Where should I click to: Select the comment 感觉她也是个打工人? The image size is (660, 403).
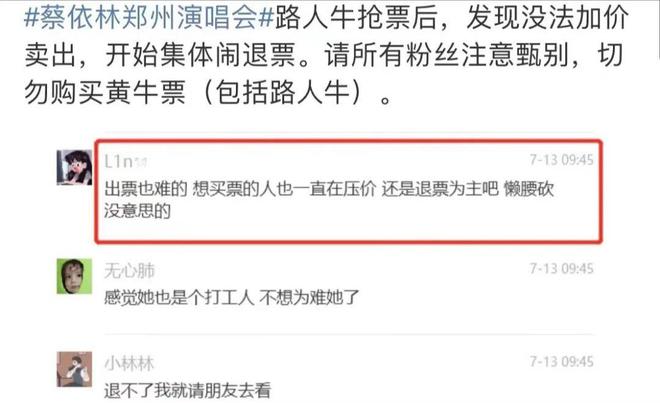(232, 297)
